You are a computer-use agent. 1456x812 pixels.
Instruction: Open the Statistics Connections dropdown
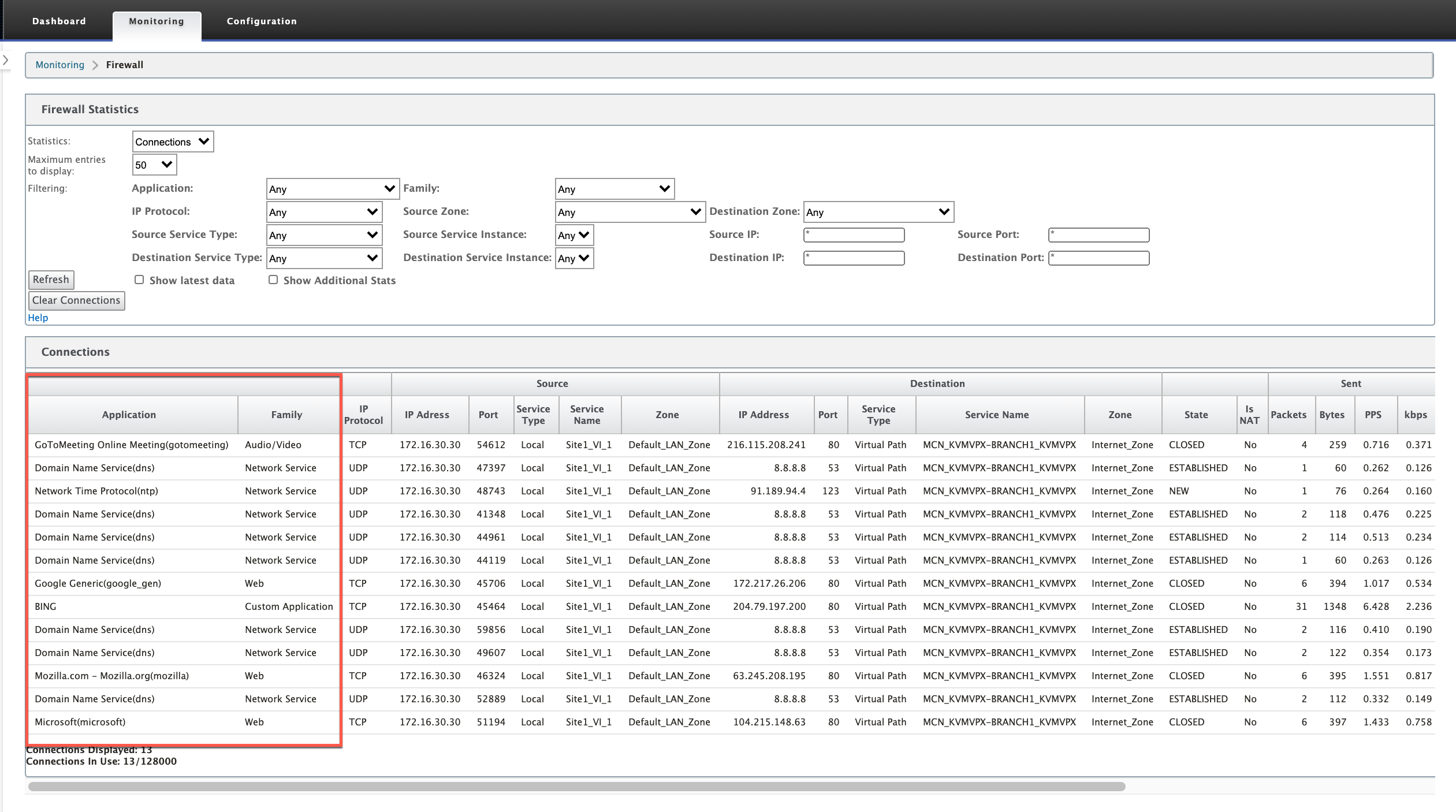[x=173, y=141]
